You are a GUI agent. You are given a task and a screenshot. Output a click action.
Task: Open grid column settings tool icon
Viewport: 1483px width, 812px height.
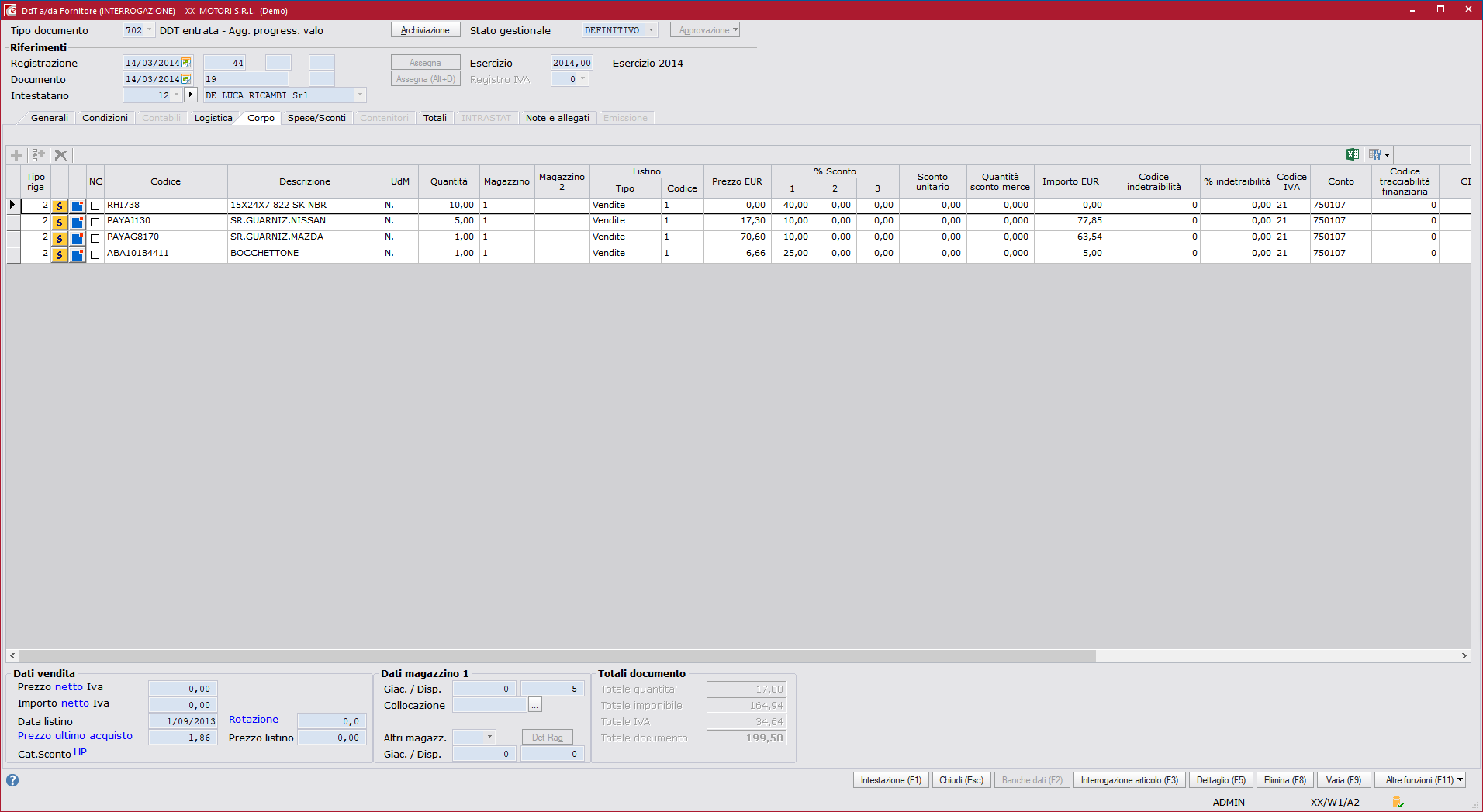tap(1374, 155)
